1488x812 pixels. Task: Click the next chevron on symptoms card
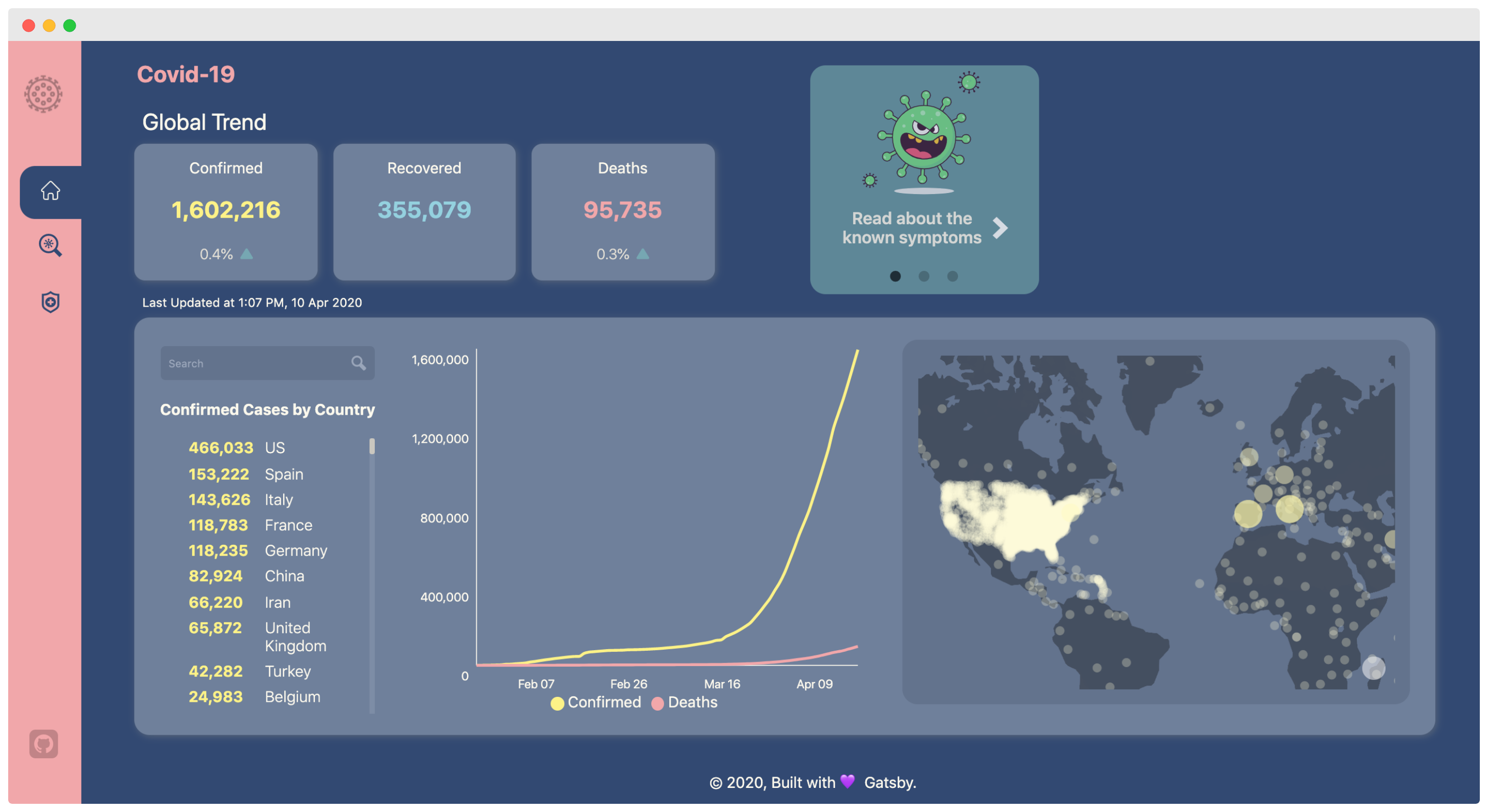[1001, 228]
